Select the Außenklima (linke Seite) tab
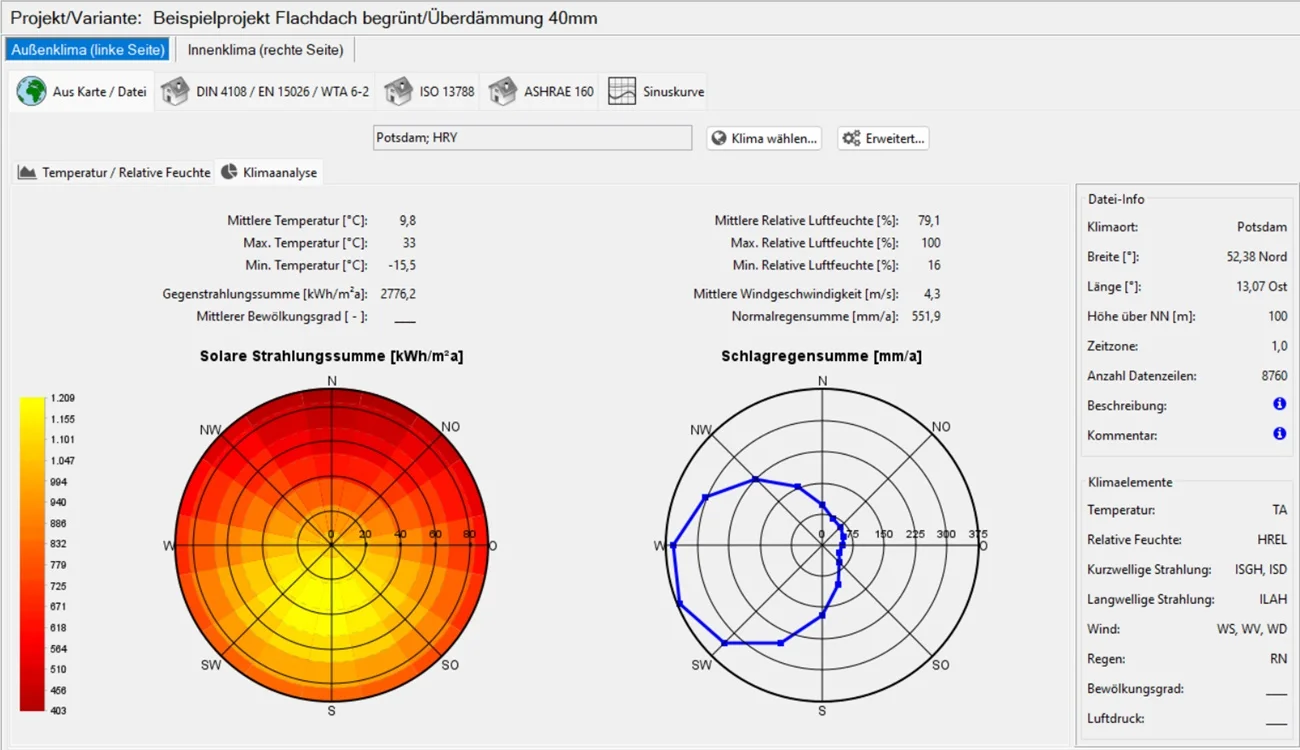1300x750 pixels. 87,50
